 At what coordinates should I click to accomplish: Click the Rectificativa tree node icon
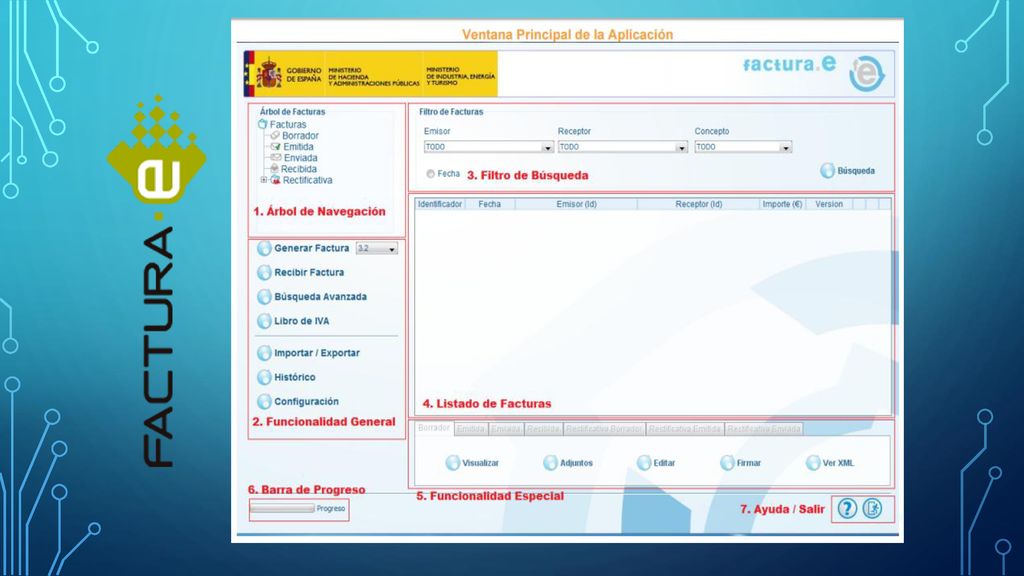[x=276, y=180]
